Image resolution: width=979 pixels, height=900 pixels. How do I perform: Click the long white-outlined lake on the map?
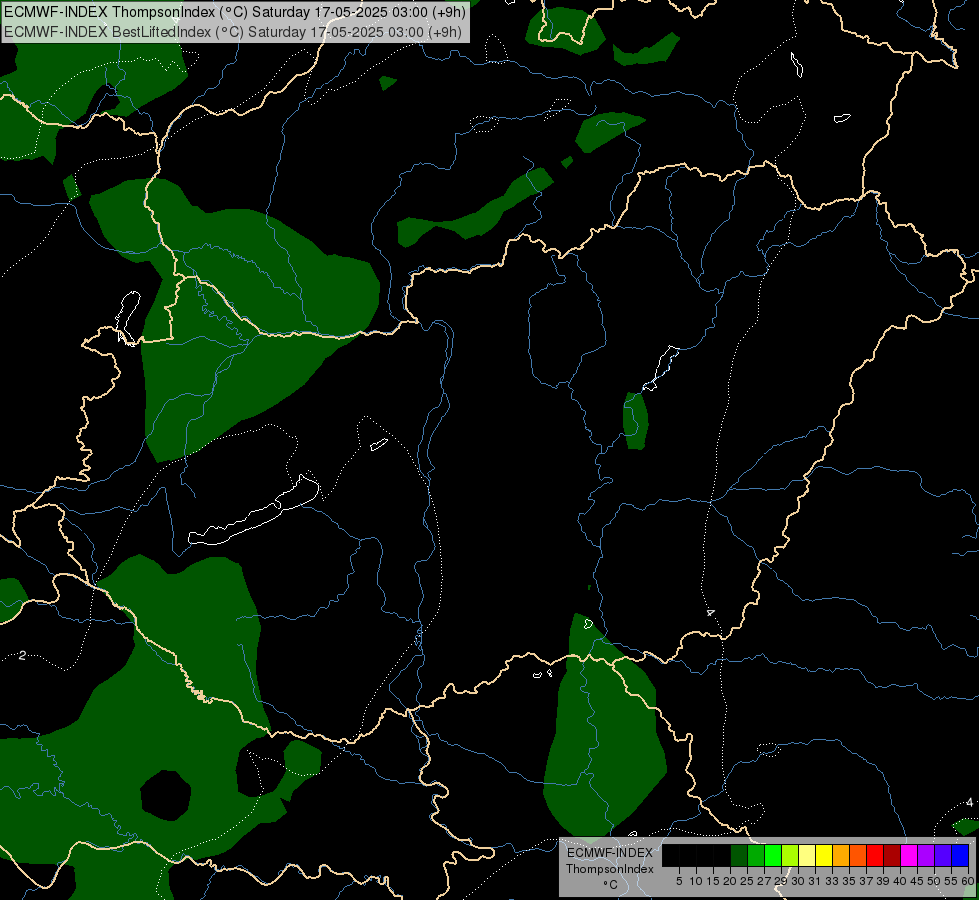tap(255, 512)
